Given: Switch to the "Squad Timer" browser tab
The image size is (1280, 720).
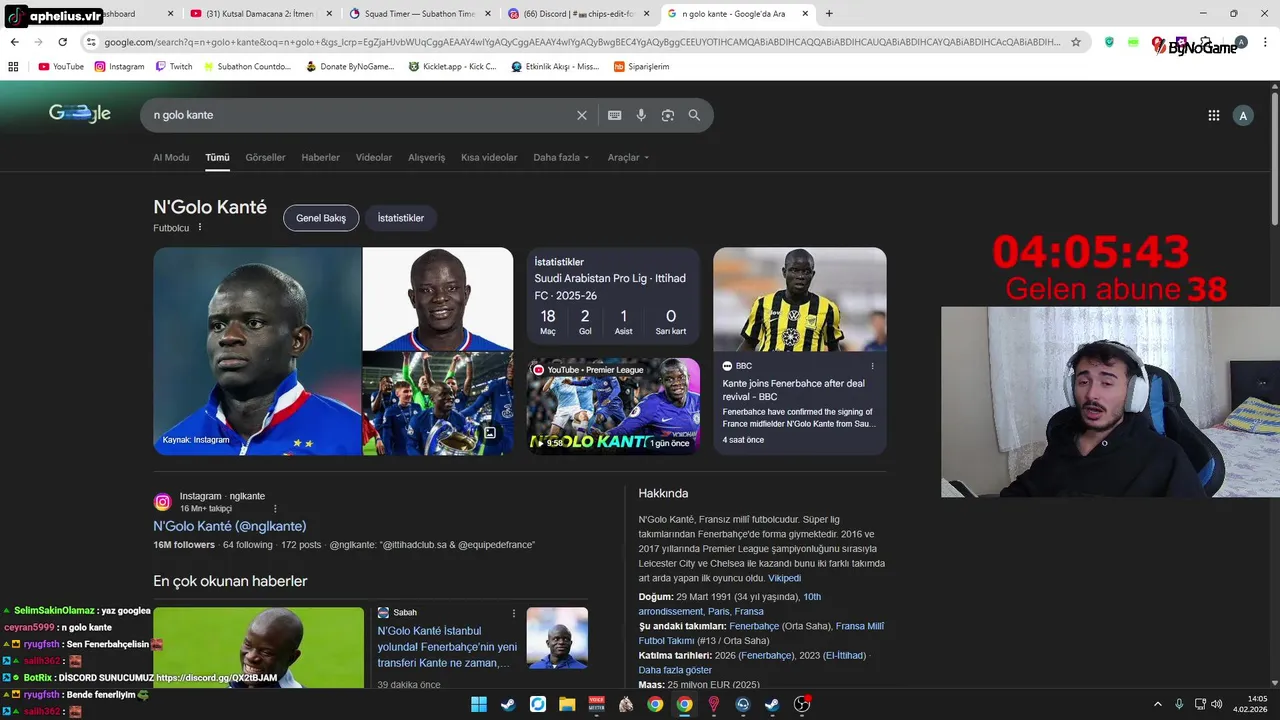Looking at the screenshot, I should (418, 14).
